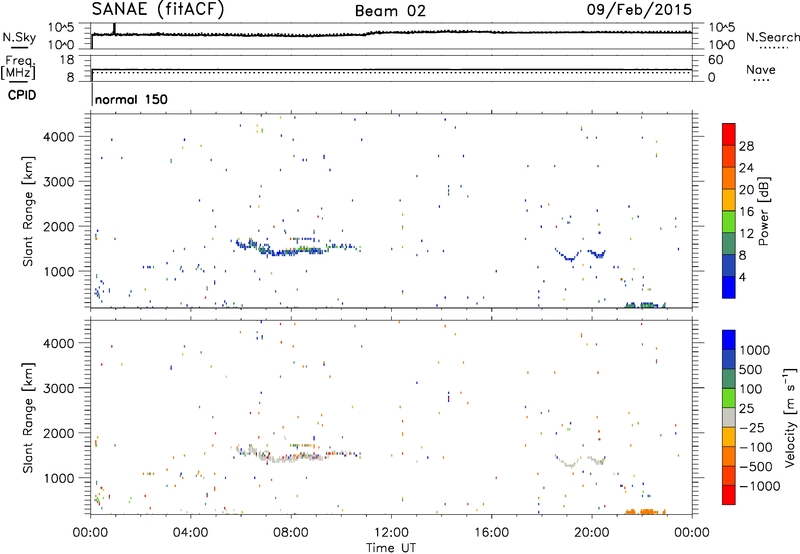Click the '12:00' time axis tick label
The image size is (800, 554).
pos(391,533)
